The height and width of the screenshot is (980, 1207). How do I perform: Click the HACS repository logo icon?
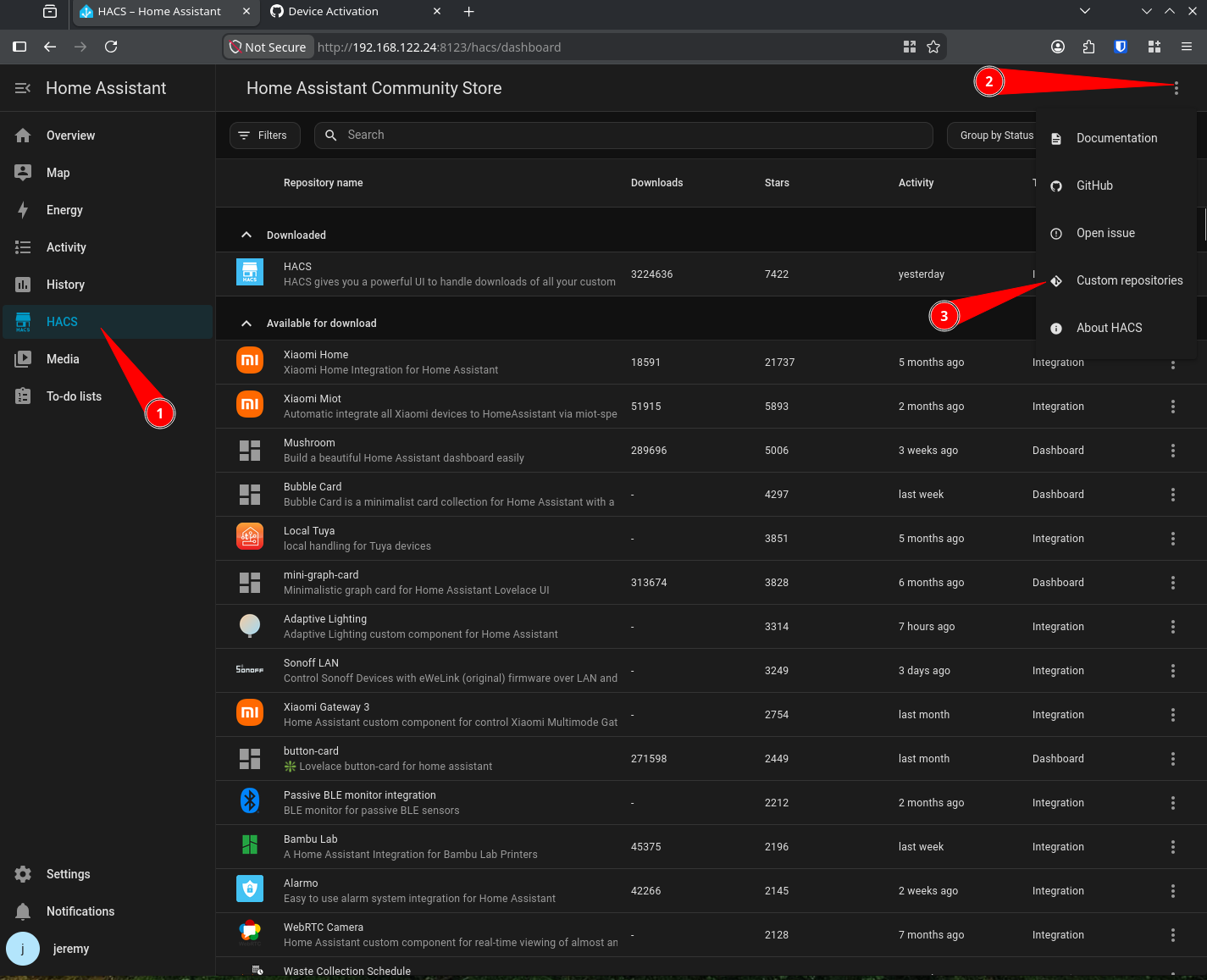pos(250,272)
